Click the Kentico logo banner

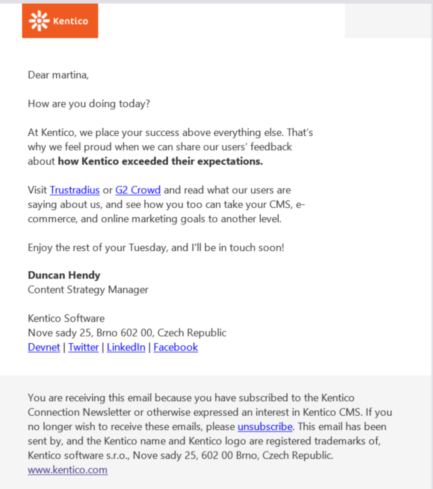tap(60, 21)
